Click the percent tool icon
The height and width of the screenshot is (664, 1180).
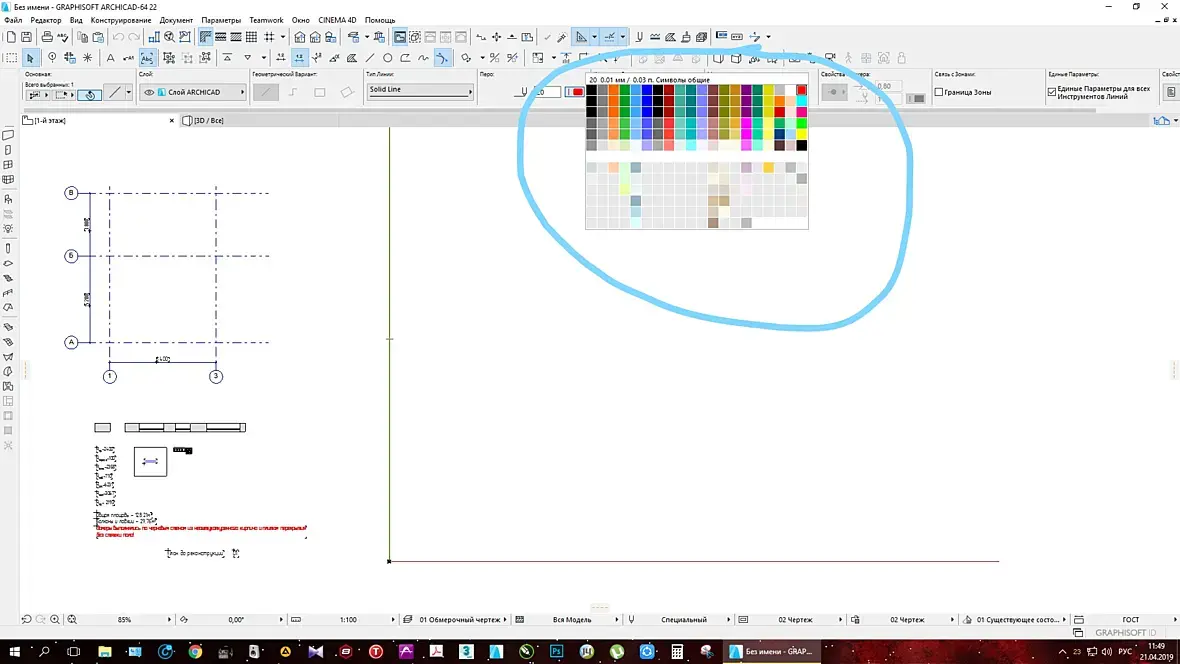(x=494, y=58)
